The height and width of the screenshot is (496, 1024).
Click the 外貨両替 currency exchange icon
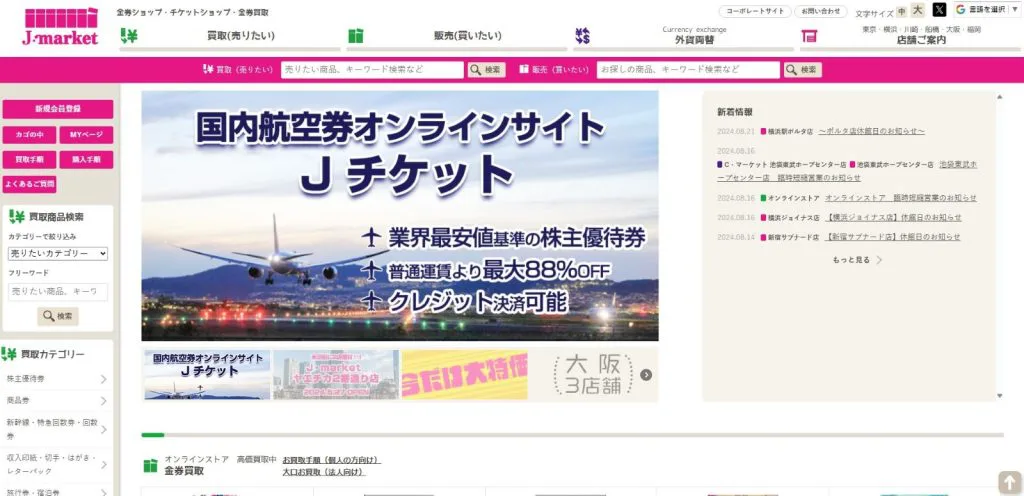coord(583,36)
